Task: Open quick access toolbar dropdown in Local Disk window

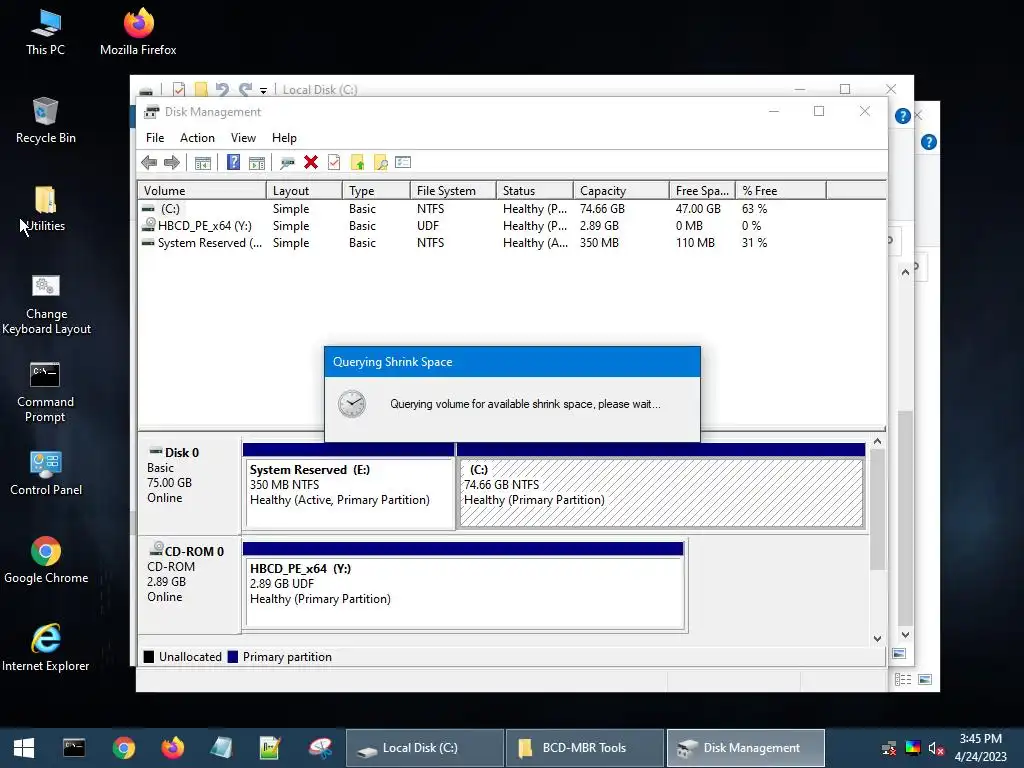Action: click(x=263, y=90)
